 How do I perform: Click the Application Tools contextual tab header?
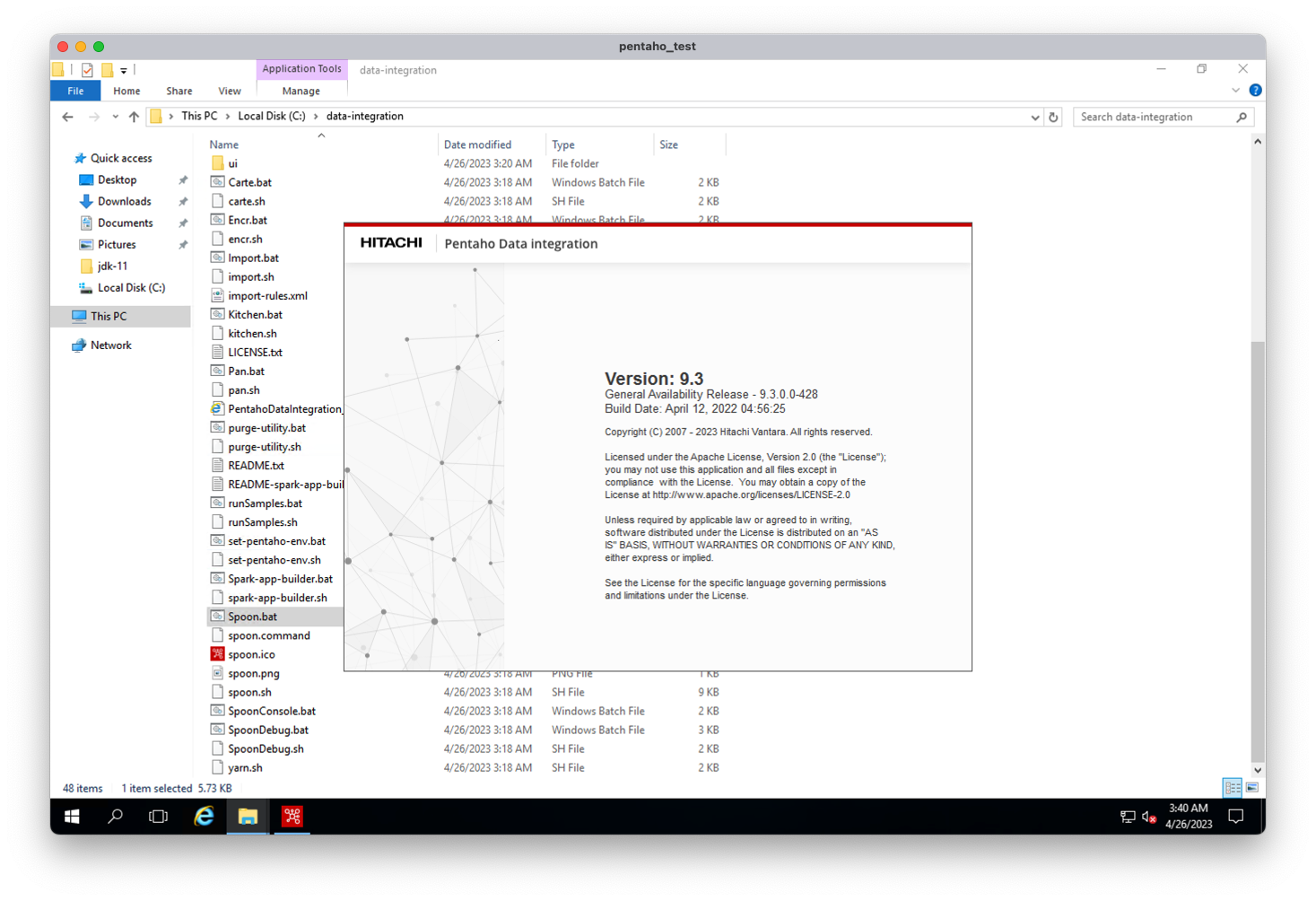301,69
